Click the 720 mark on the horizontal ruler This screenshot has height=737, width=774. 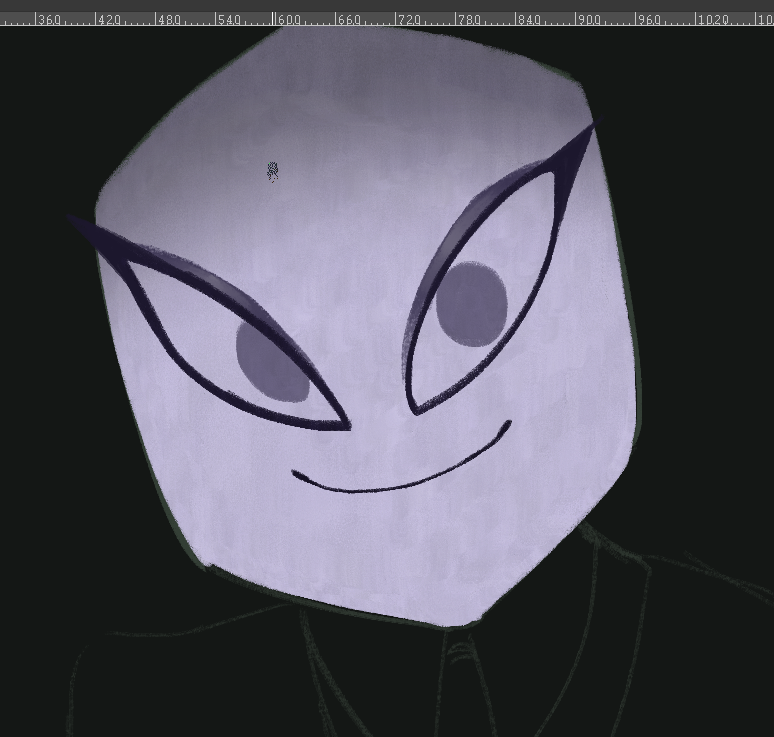[x=410, y=20]
